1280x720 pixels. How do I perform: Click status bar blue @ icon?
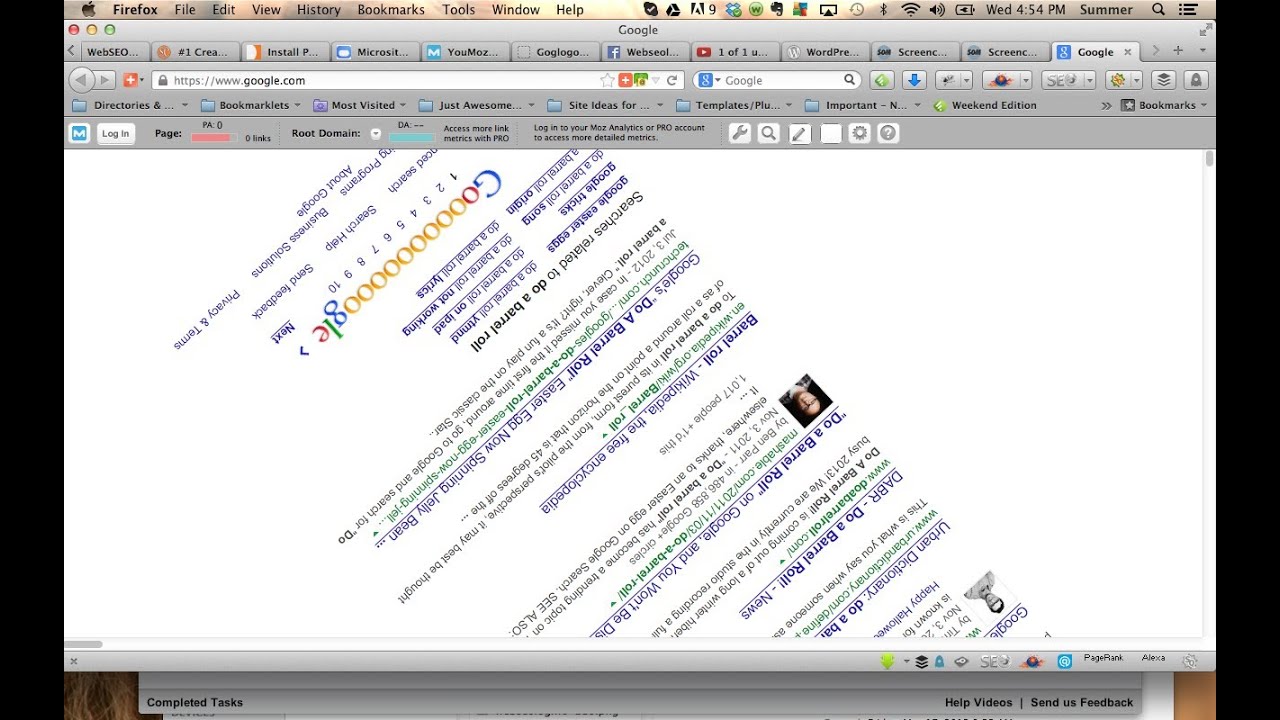tap(1064, 661)
